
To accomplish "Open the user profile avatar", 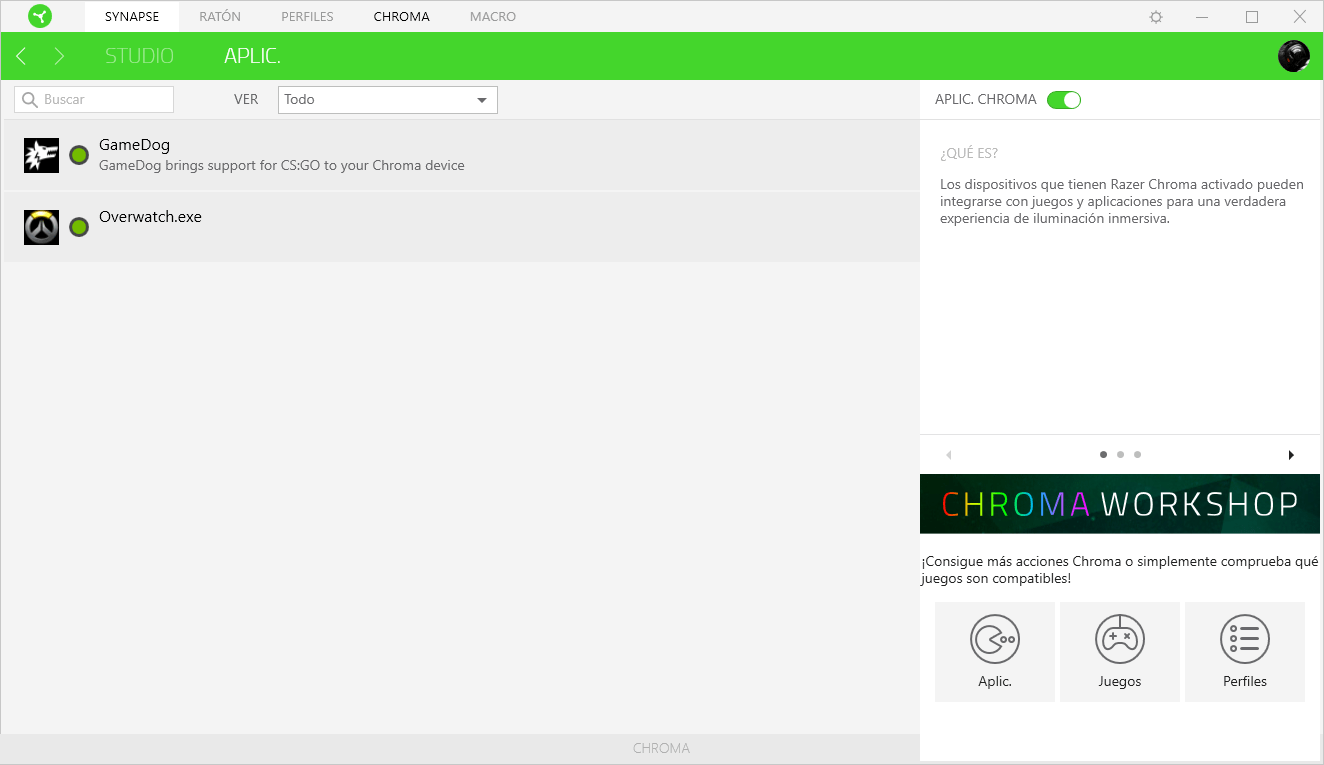I will pos(1294,56).
